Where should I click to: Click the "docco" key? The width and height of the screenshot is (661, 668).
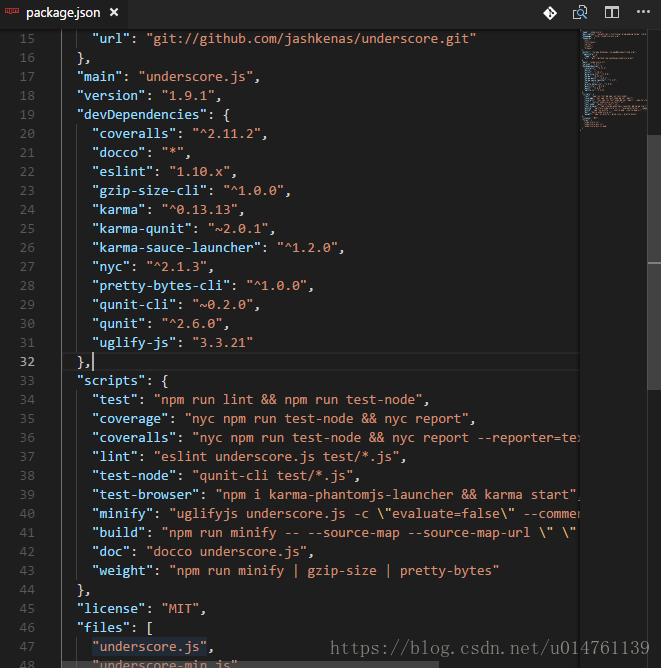pyautogui.click(x=119, y=153)
